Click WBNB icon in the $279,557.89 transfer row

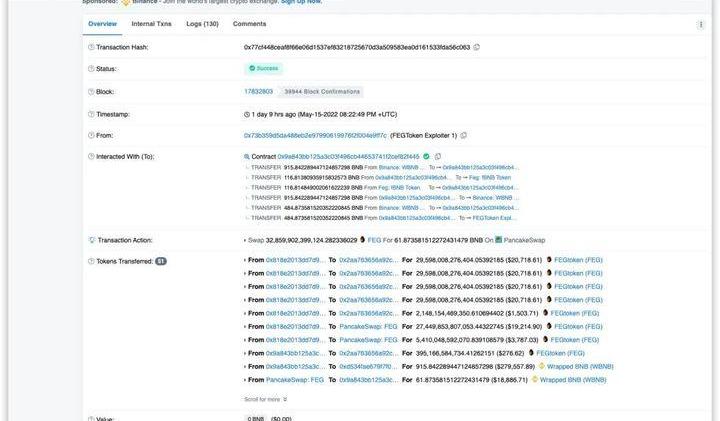[541, 366]
